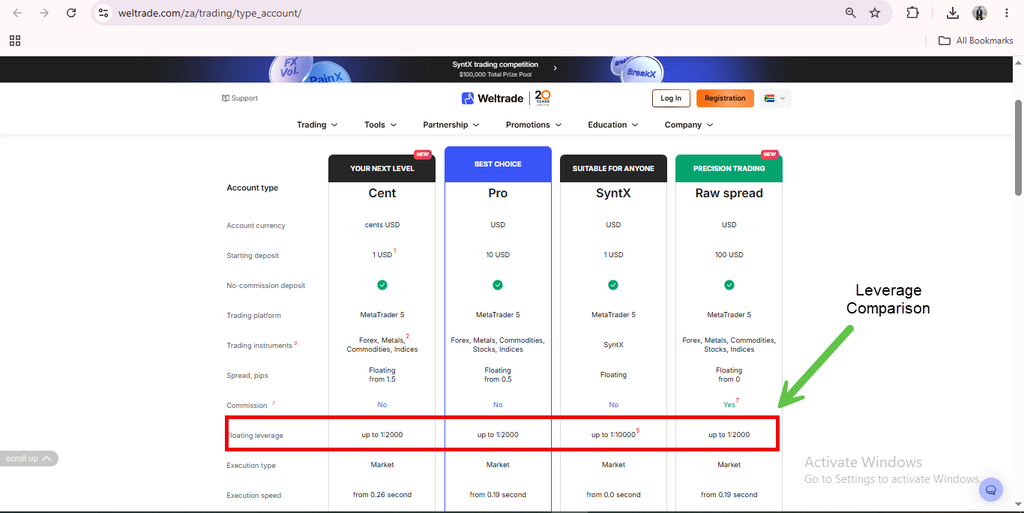Click the banner arrow next to SyntX competition
This screenshot has width=1024, height=513.
tap(555, 68)
